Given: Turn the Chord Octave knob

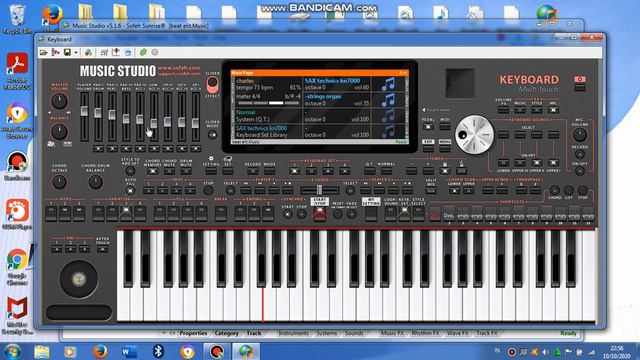Looking at the screenshot, I should tap(59, 182).
